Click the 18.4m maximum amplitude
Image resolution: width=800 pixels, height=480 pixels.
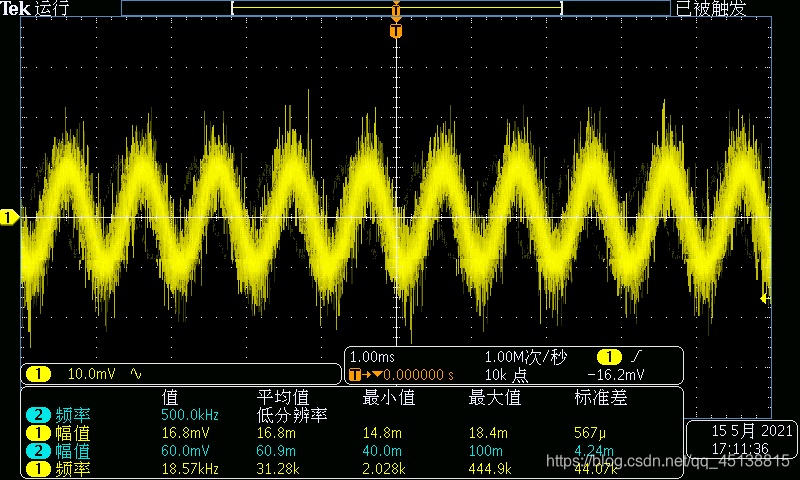(488, 433)
